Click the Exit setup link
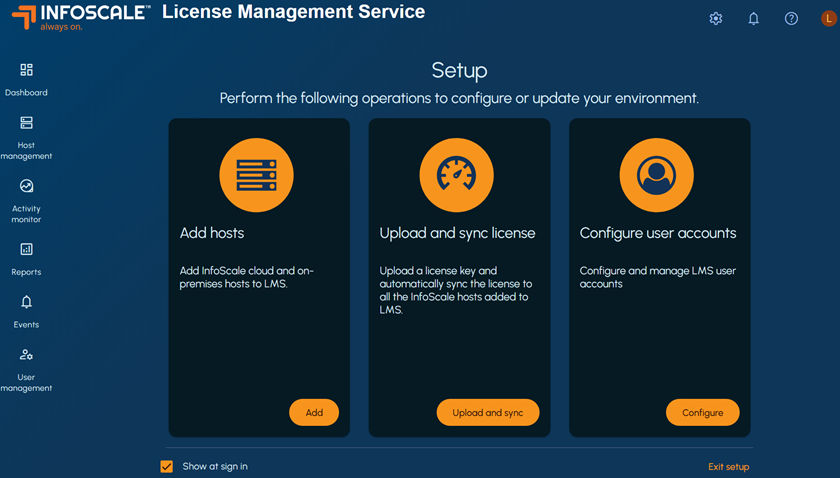This screenshot has height=478, width=840. click(729, 467)
